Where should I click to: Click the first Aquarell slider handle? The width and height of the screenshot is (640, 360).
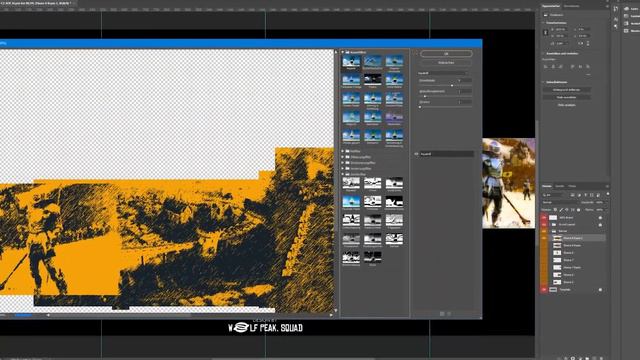(452, 85)
